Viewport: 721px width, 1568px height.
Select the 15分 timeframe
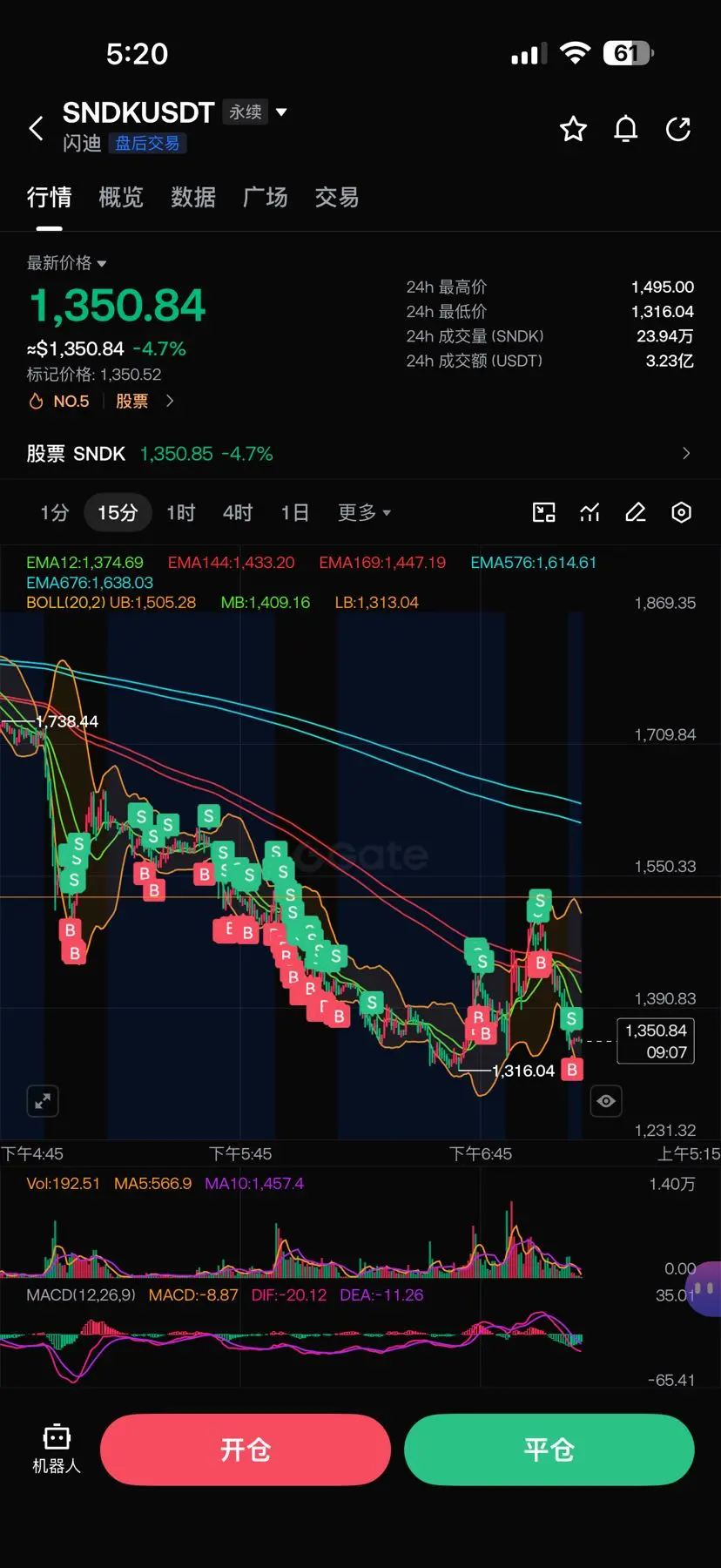coord(118,512)
